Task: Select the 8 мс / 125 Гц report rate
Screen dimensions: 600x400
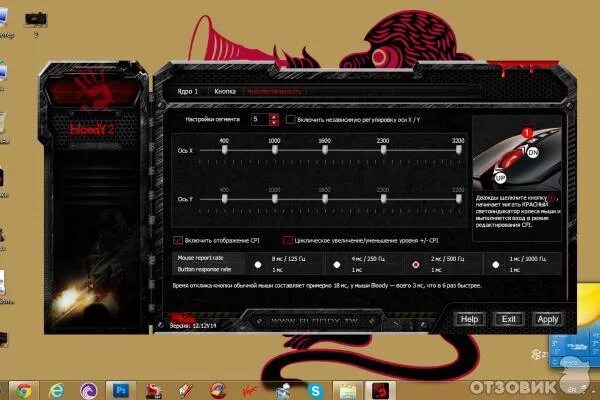Action: 258,264
